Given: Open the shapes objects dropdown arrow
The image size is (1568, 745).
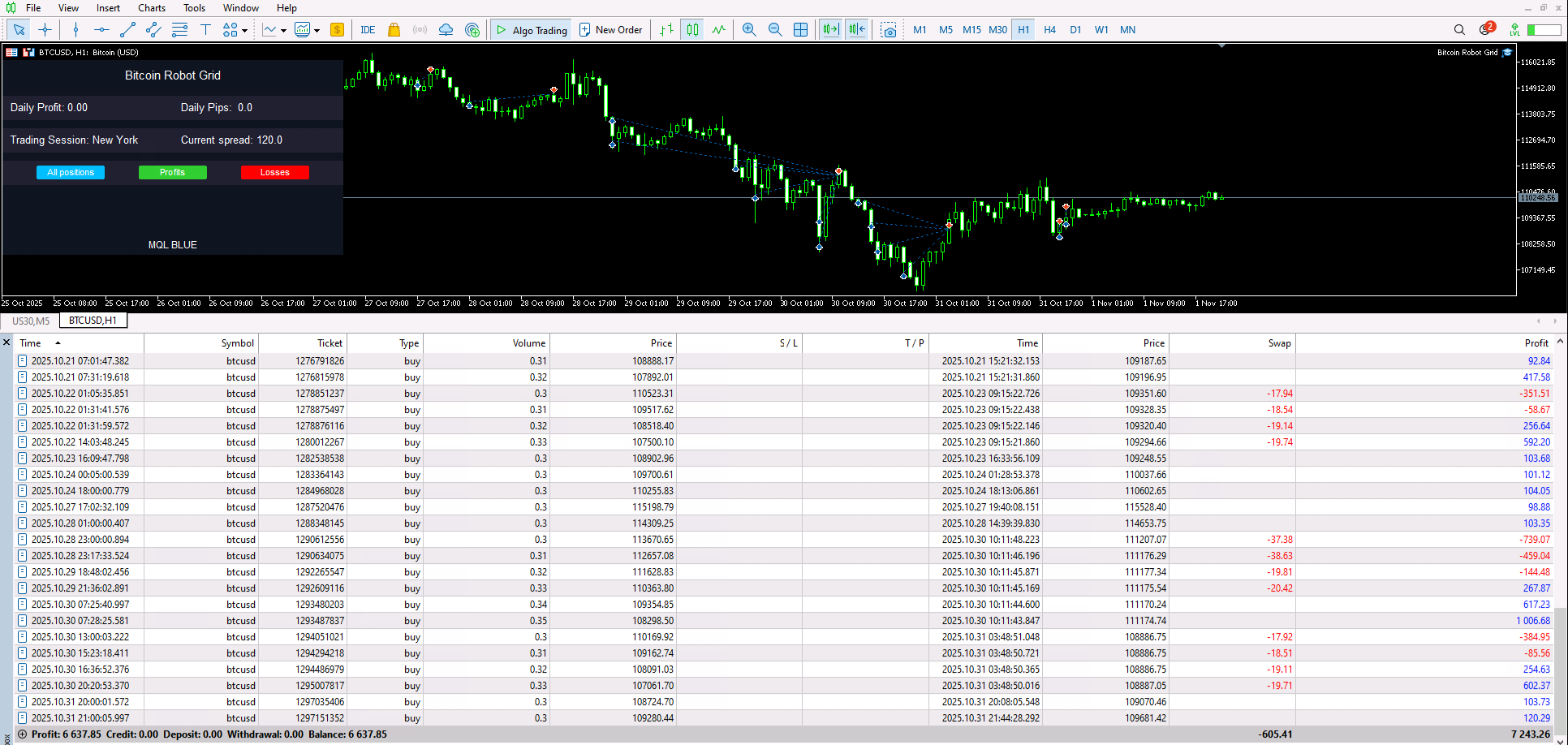Looking at the screenshot, I should 244,31.
